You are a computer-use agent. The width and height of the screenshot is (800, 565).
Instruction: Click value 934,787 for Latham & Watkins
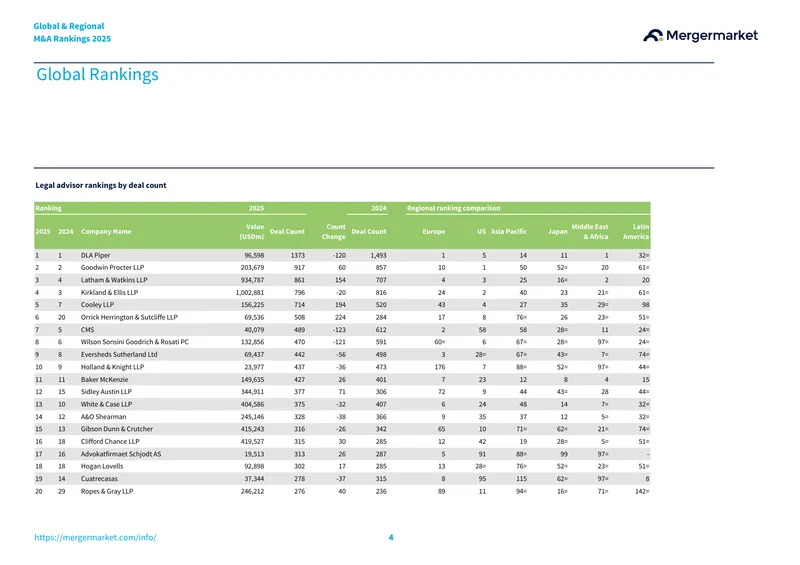252,280
